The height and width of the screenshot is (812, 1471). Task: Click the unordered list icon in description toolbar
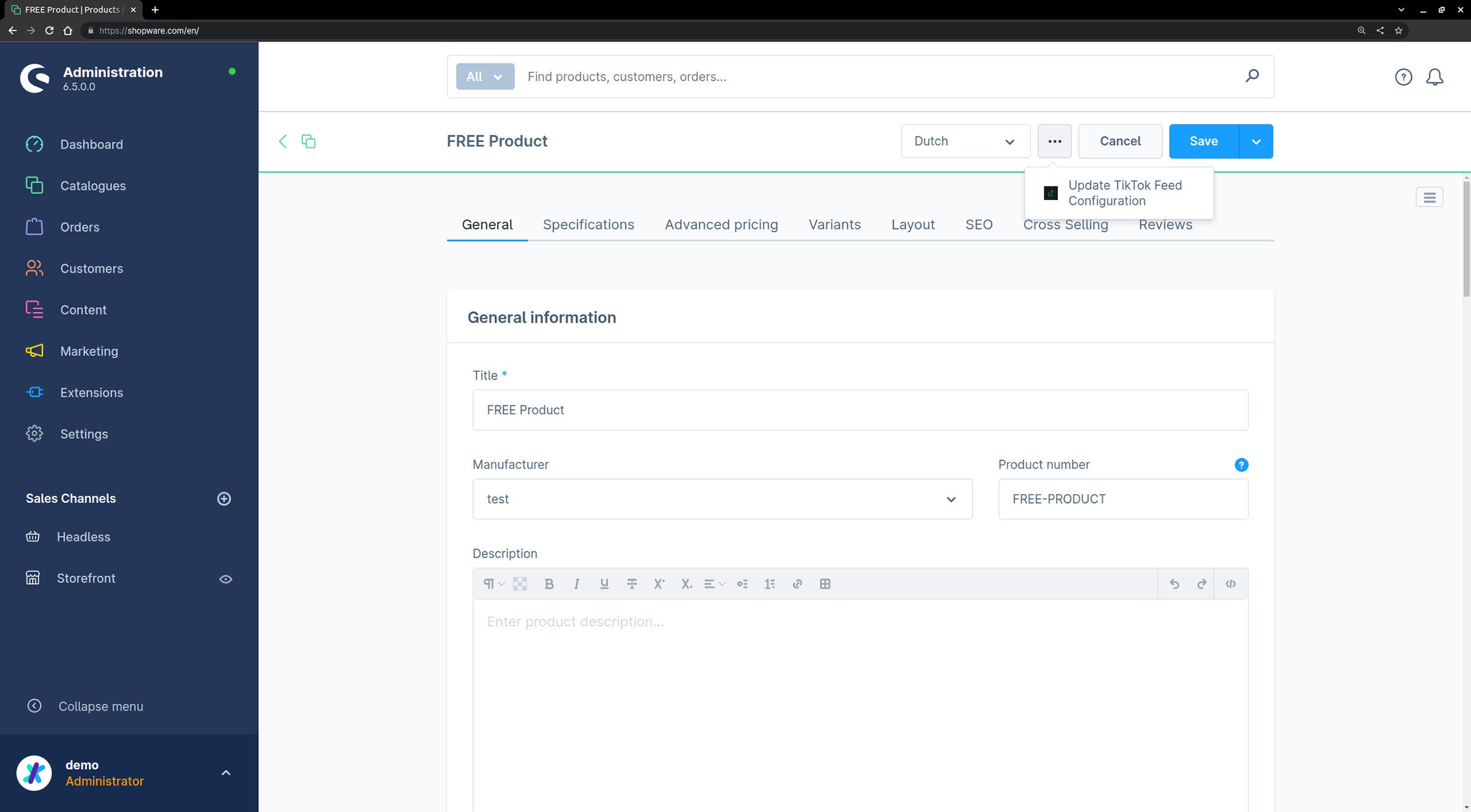click(743, 584)
